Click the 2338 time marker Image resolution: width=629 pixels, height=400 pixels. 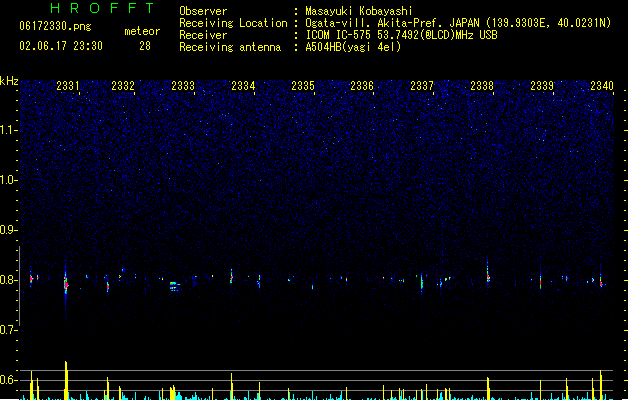[x=482, y=86]
